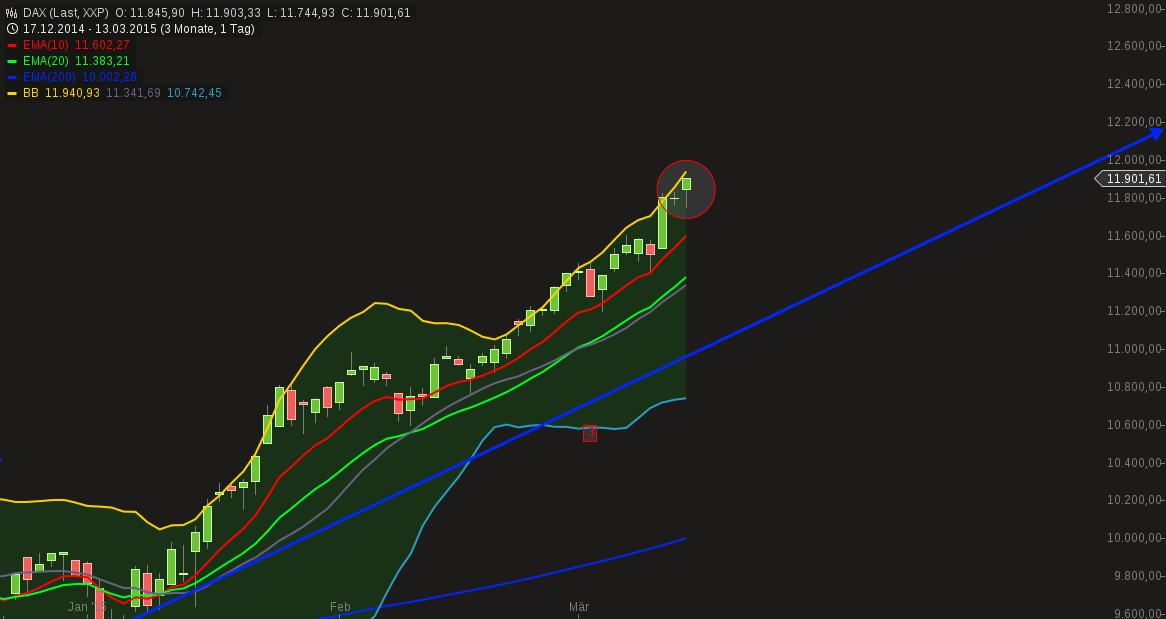
Task: Select the red circle annotation on the latest candle
Action: coord(686,189)
